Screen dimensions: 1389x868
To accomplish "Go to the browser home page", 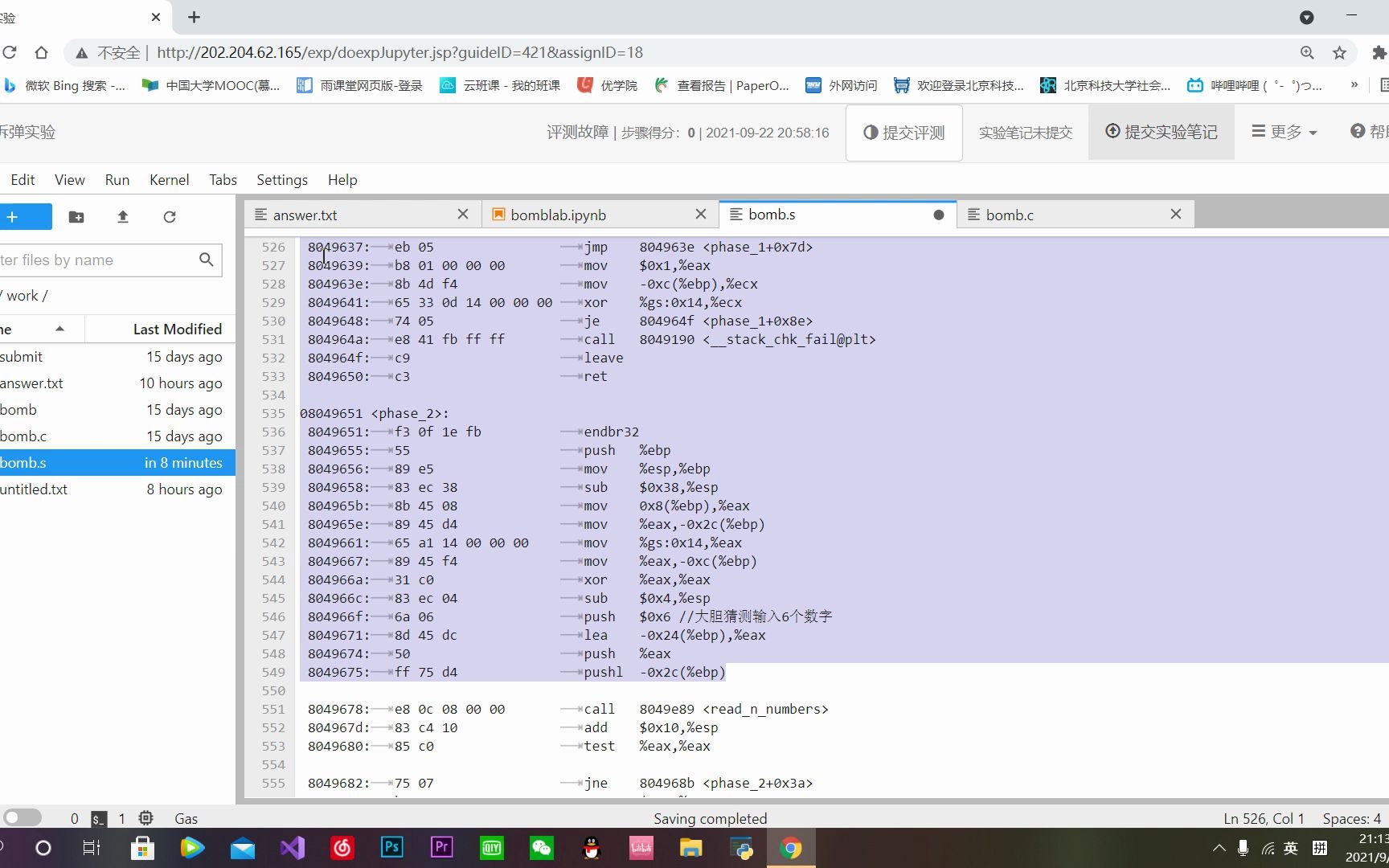I will click(42, 52).
